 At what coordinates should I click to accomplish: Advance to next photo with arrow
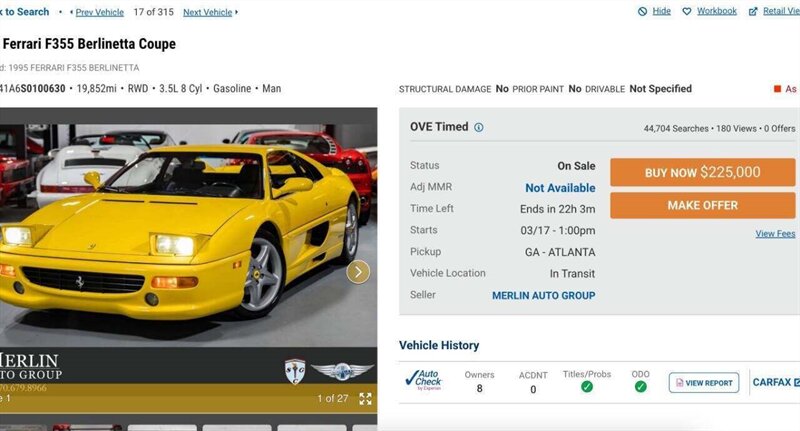click(358, 272)
